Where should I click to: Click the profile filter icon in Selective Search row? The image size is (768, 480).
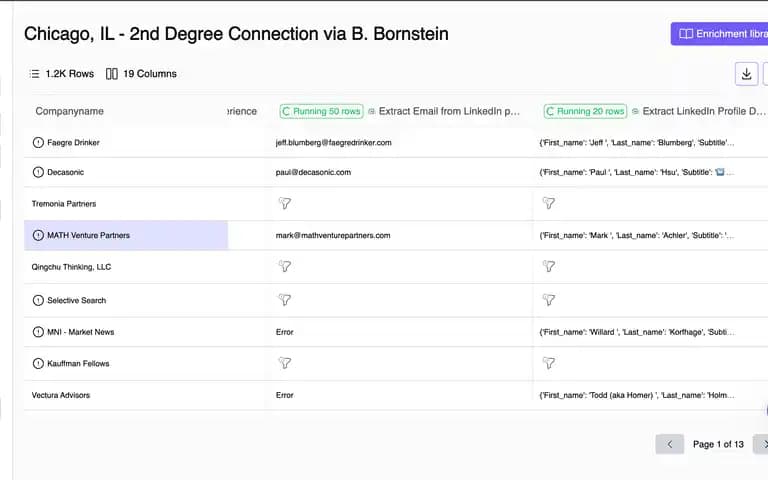(549, 300)
